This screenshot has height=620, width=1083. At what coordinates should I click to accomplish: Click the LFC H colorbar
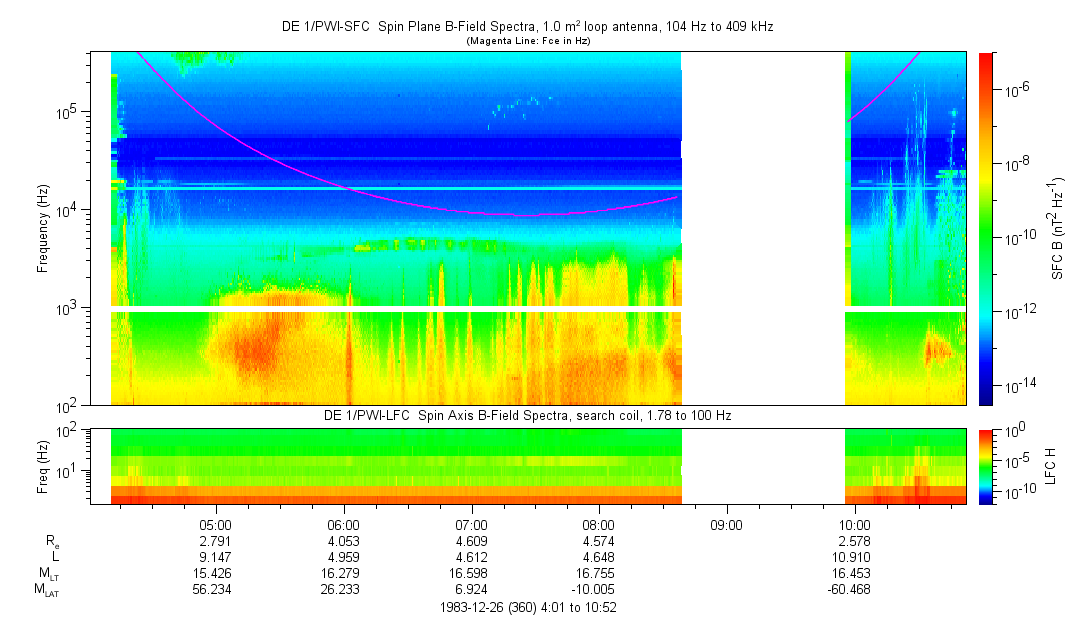pos(985,466)
